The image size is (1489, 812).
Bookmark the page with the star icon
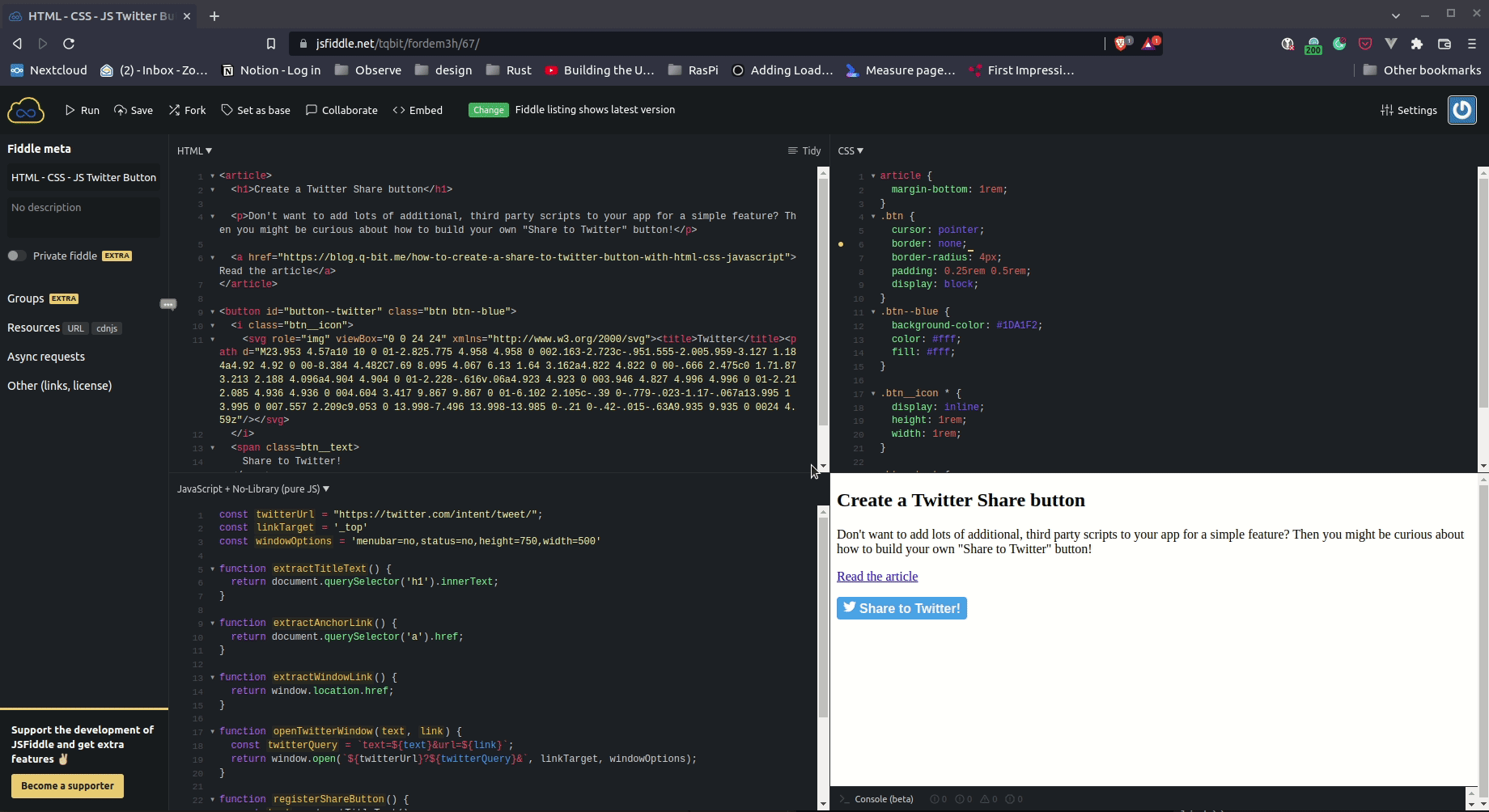point(272,43)
